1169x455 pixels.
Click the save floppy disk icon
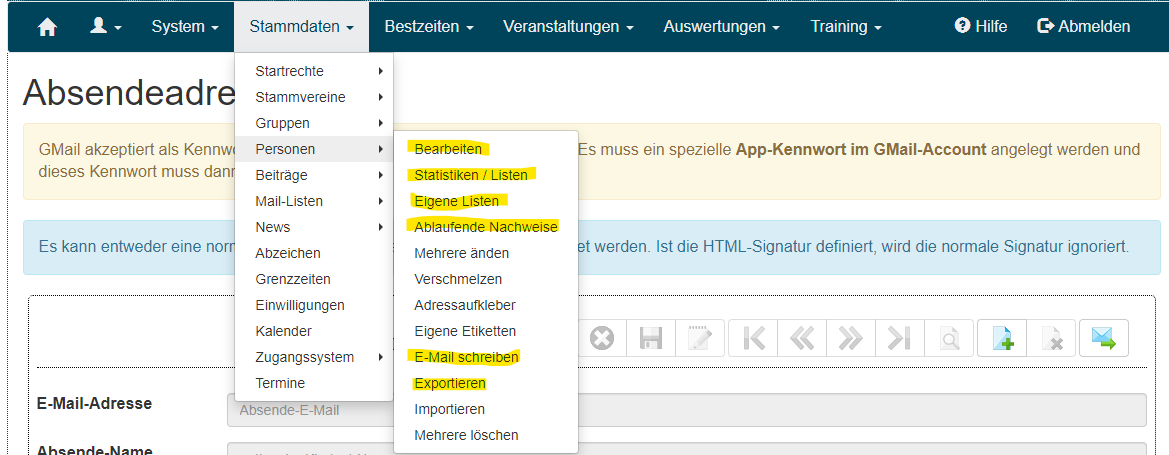[651, 339]
